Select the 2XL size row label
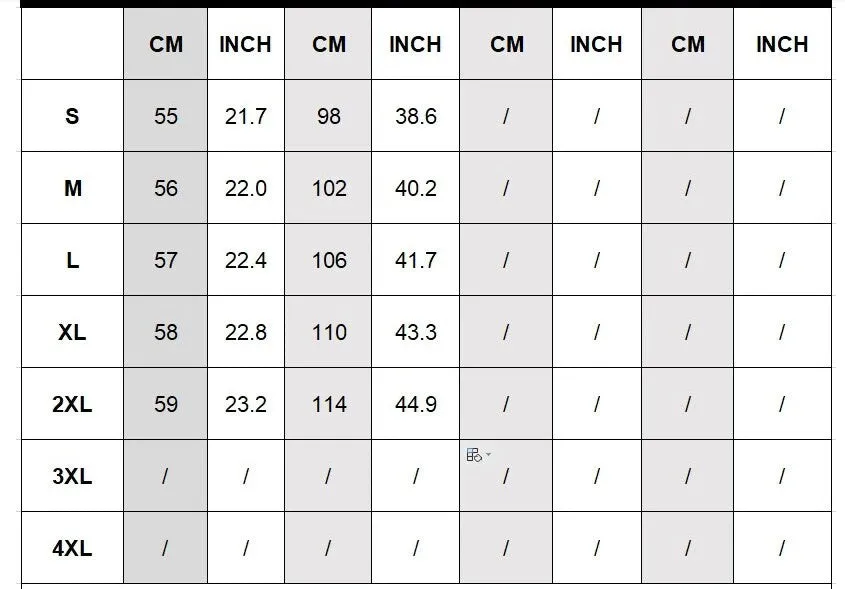The image size is (845, 589). (72, 404)
